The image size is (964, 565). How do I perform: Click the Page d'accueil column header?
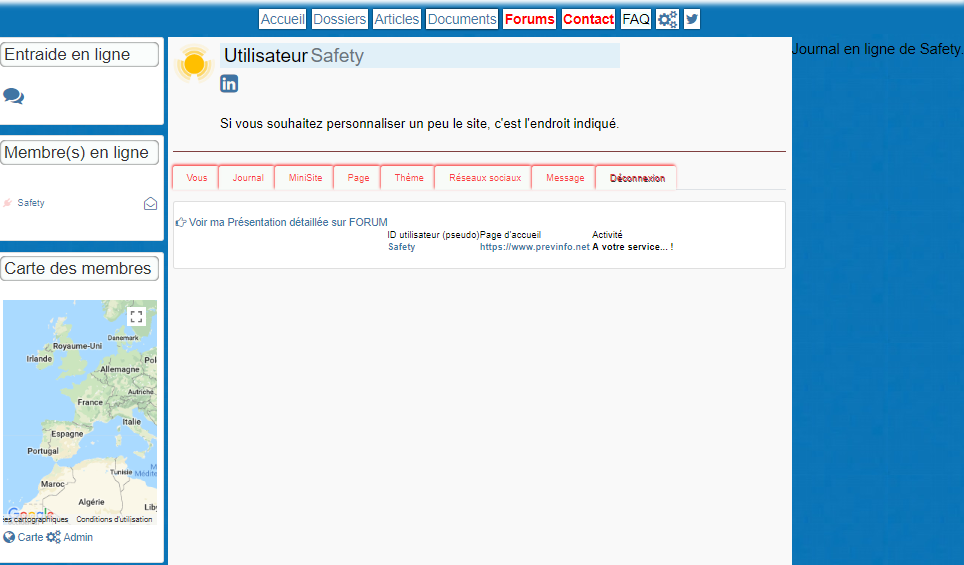point(510,235)
